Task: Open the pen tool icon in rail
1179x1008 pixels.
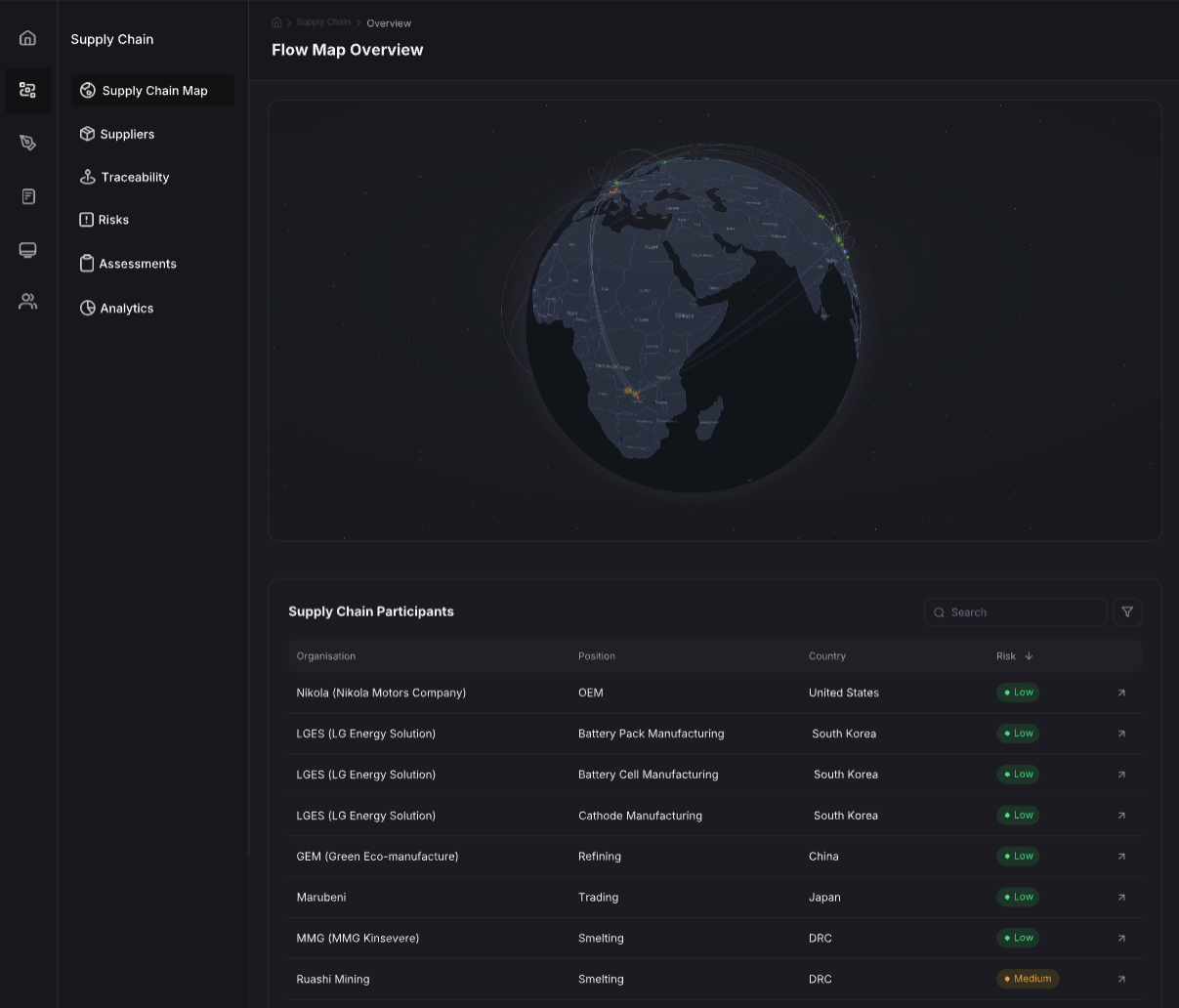Action: point(27,143)
